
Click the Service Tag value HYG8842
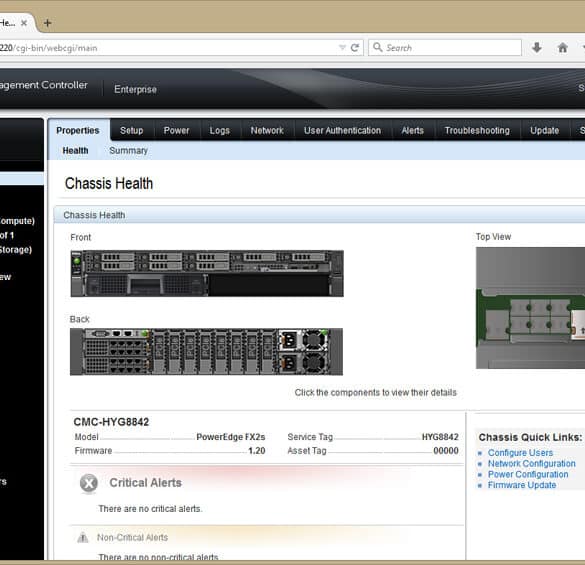[440, 437]
